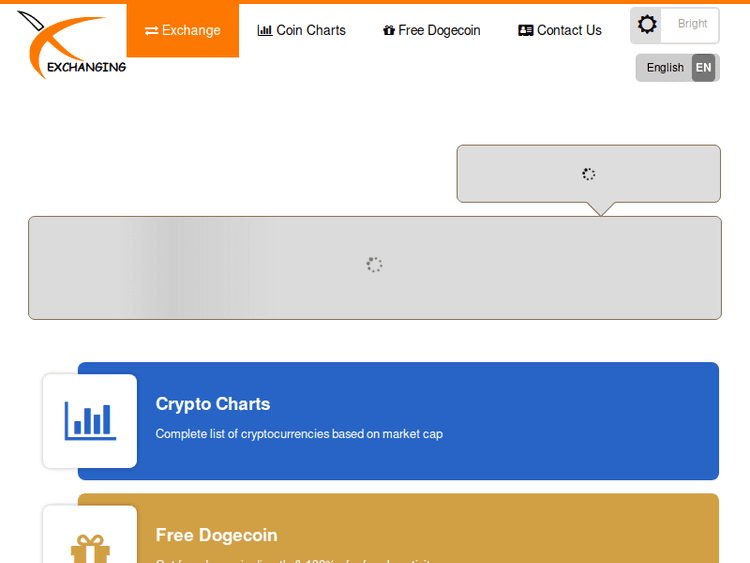Click the small gift icon in navigation
This screenshot has width=750, height=563.
point(388,31)
